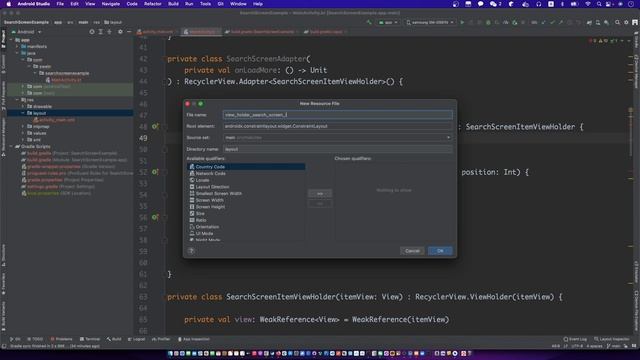Open the Gradle tool window on the right
Screen dimensions: 640x360
(636, 41)
